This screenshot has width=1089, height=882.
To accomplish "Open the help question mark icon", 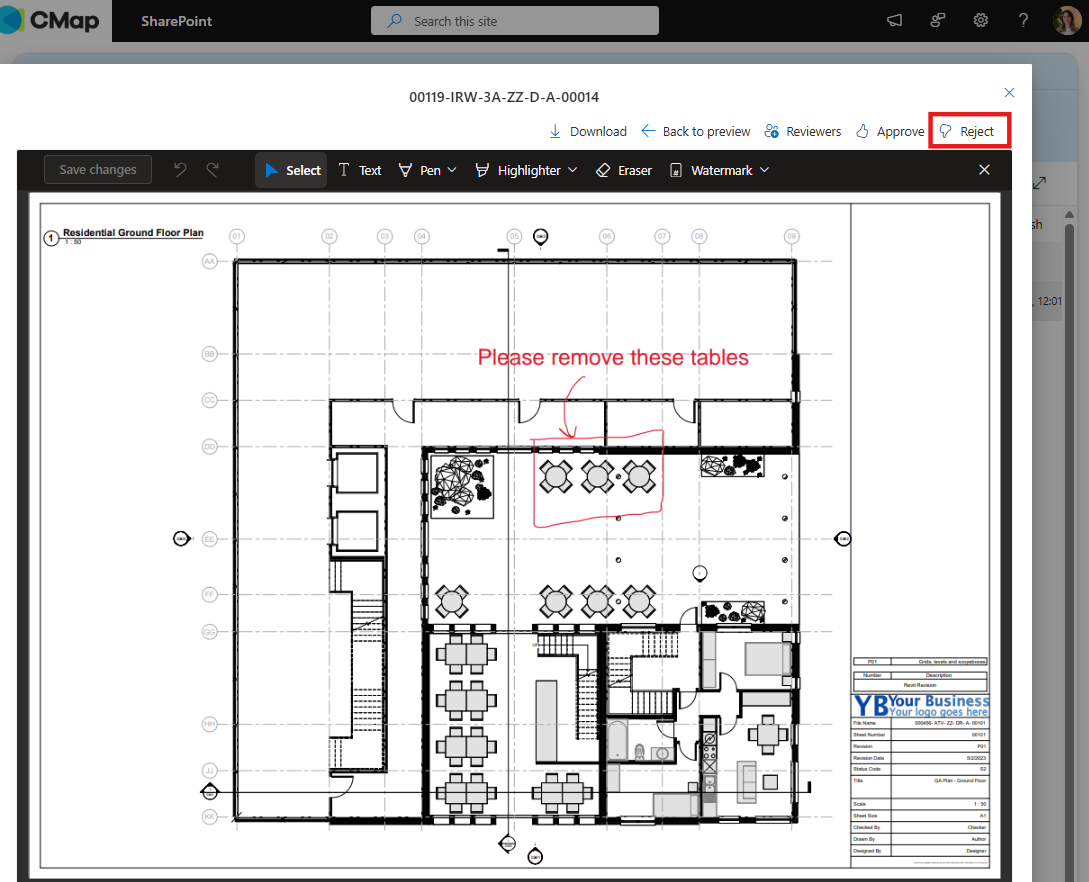I will coord(1023,20).
